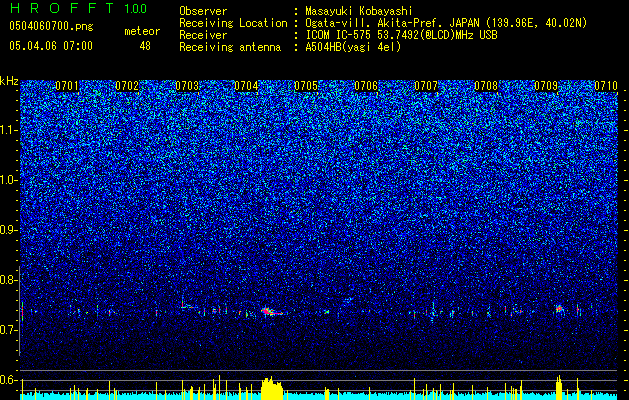Click the 0705 time marker

click(x=306, y=86)
